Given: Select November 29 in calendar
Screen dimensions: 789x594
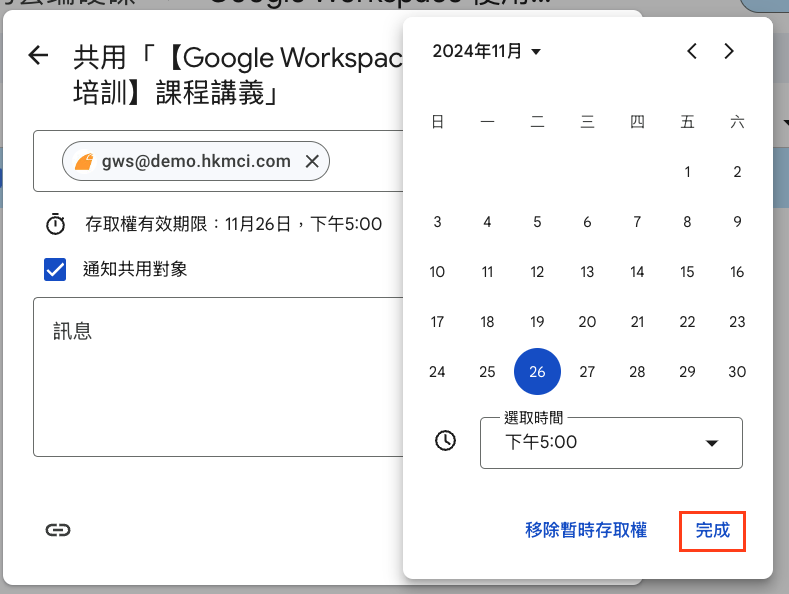Looking at the screenshot, I should click(687, 372).
